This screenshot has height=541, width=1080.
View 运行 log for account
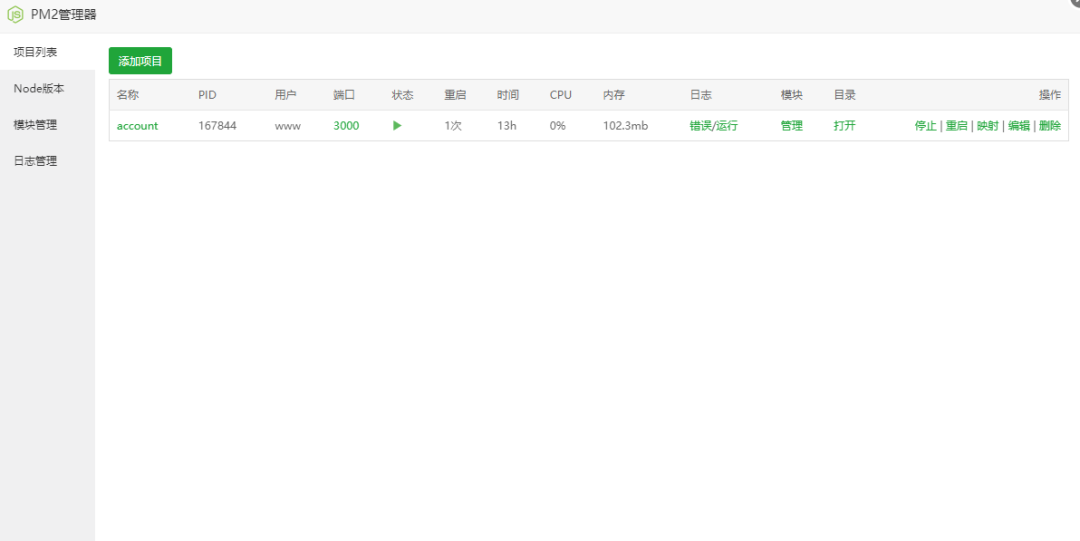click(x=727, y=126)
